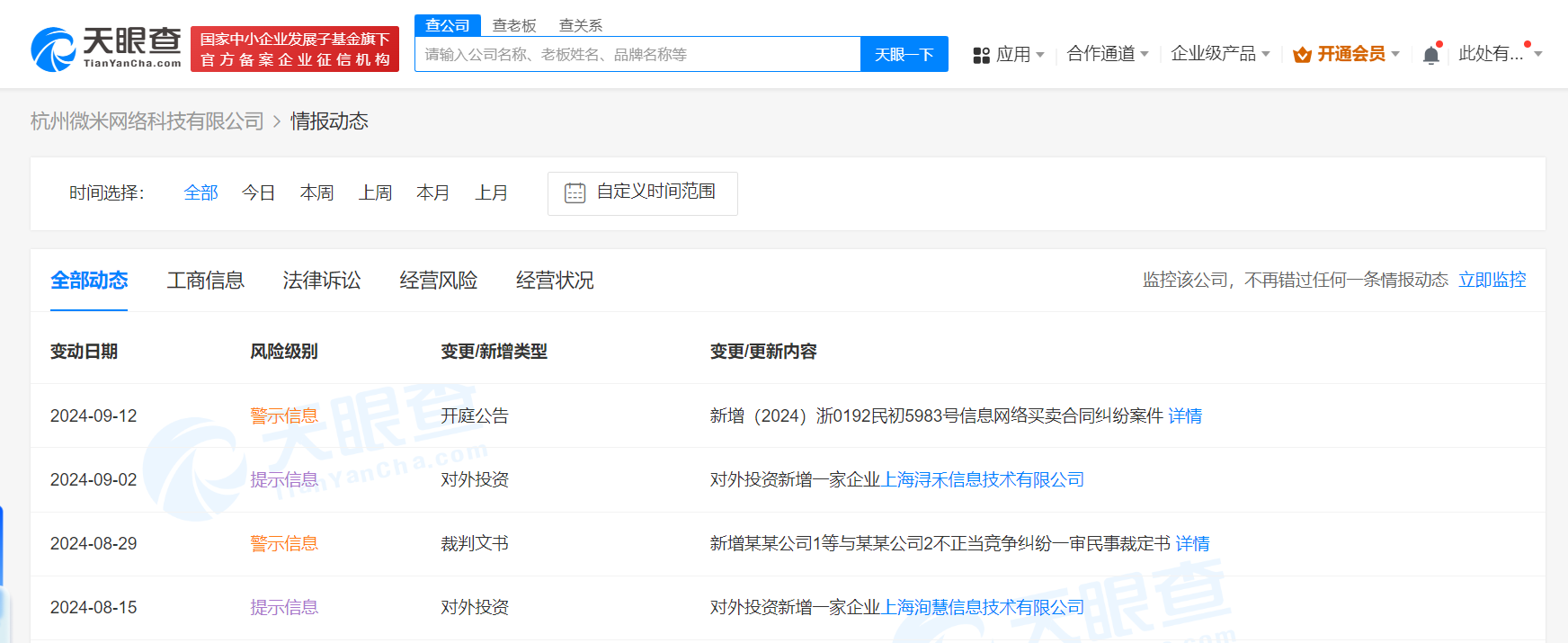The image size is (1568, 643).
Task: Select the 全部动态 tab
Action: [x=89, y=281]
